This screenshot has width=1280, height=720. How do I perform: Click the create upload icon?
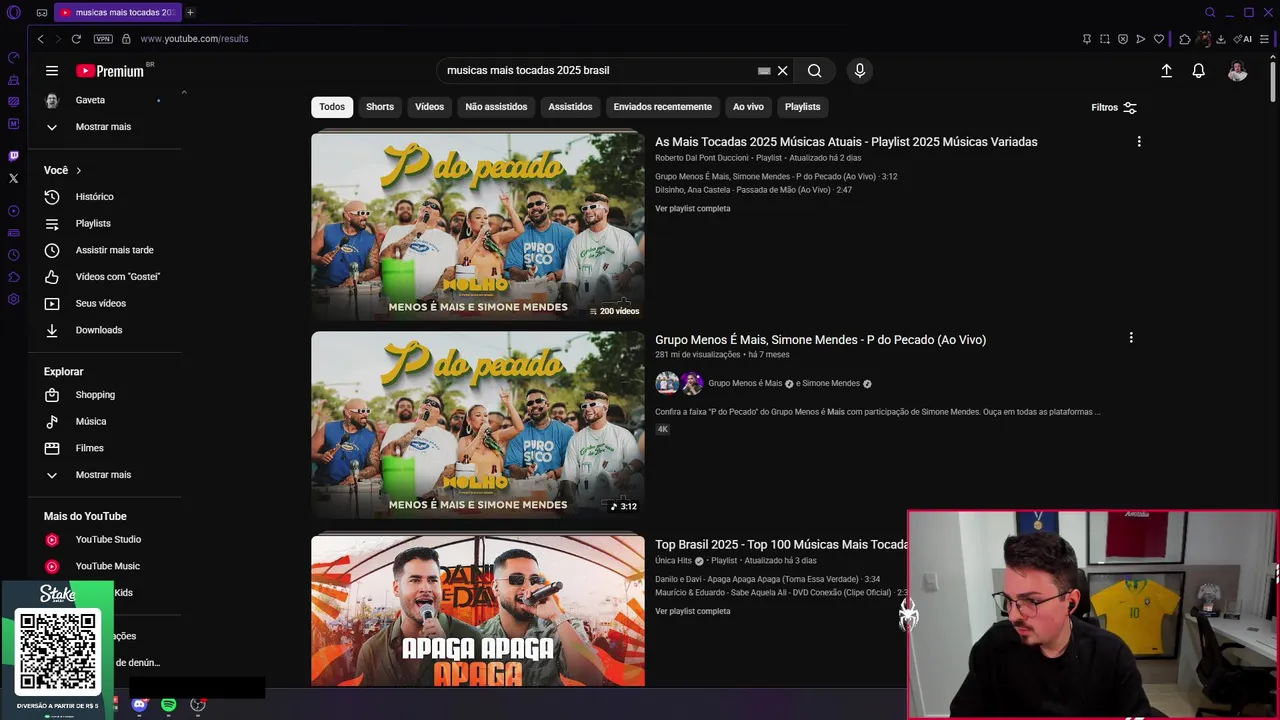[x=1166, y=71]
